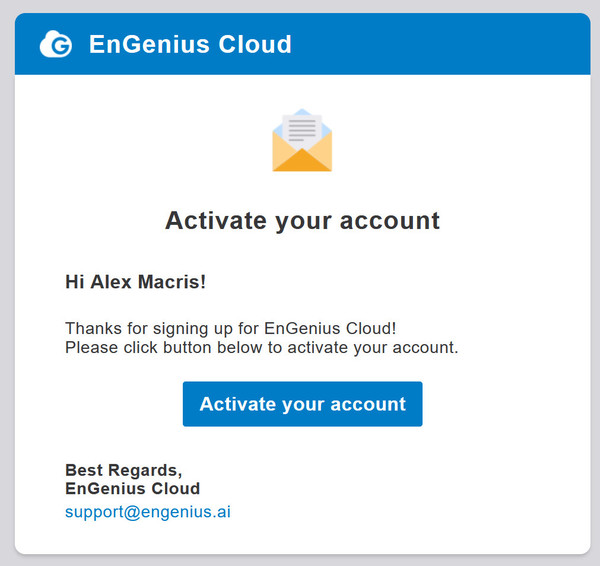Click the word 'EnGenius' in the header title

pos(149,44)
